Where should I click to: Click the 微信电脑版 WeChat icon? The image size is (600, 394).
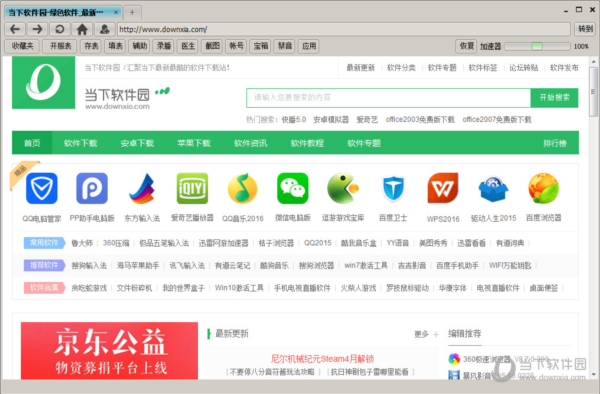coord(293,188)
